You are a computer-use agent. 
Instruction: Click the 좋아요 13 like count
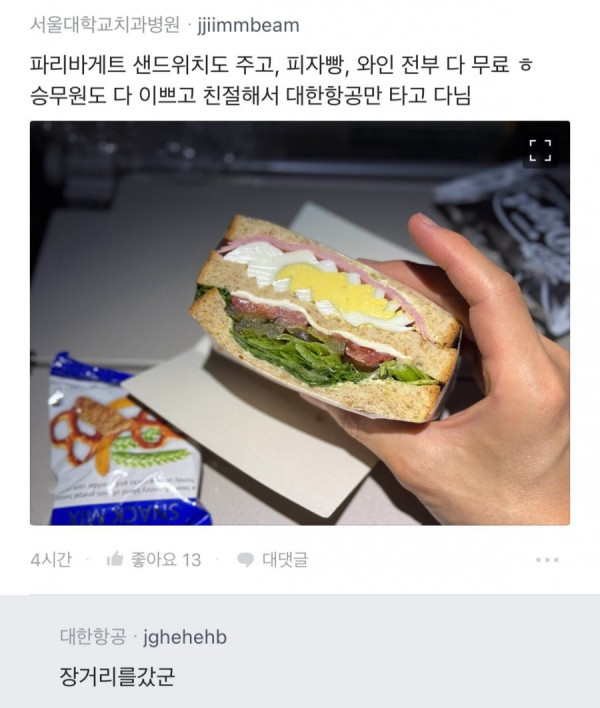click(x=166, y=560)
